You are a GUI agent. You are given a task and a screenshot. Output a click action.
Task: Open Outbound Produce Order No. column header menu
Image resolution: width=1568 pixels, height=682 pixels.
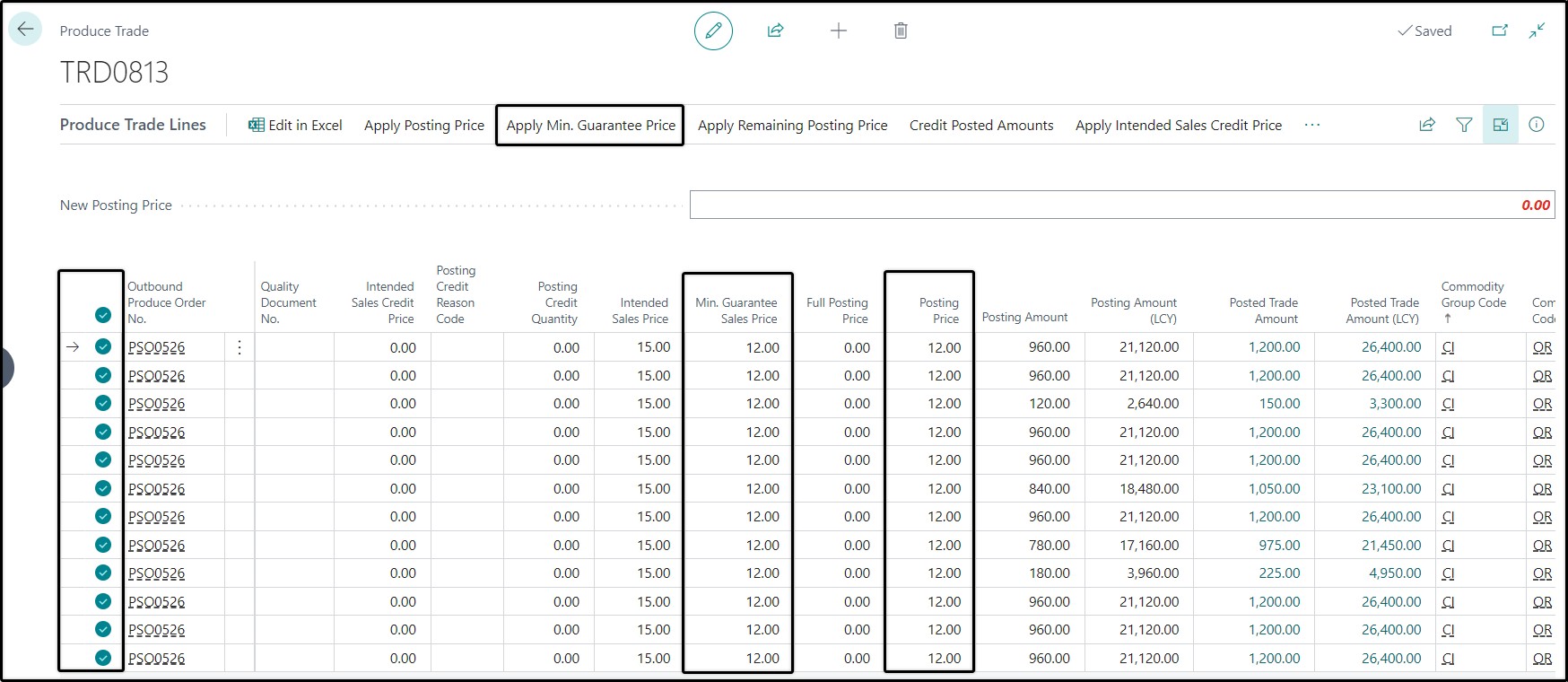pyautogui.click(x=167, y=302)
